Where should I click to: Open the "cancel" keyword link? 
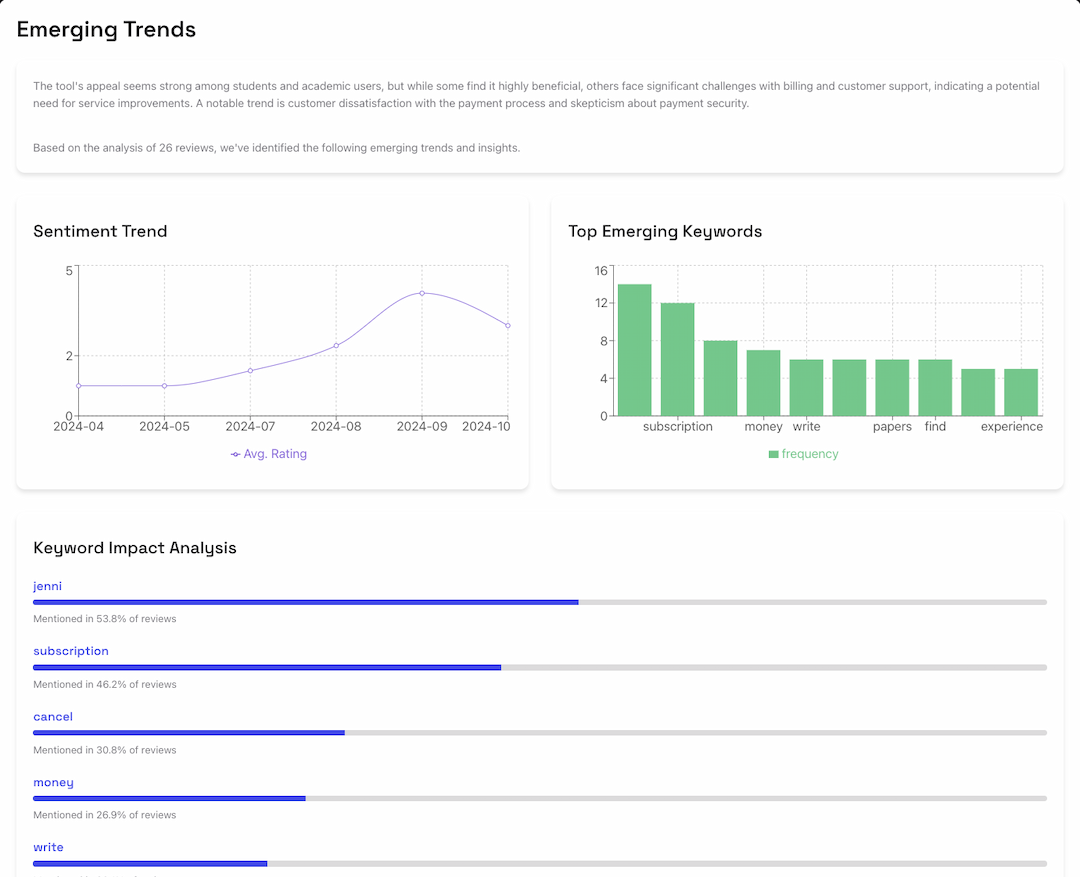tap(52, 717)
